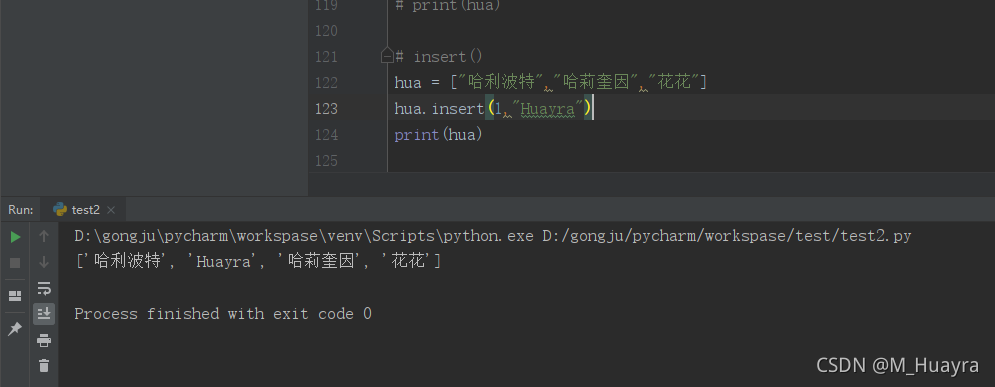
Task: Click the Down stack trace arrow
Action: click(44, 262)
